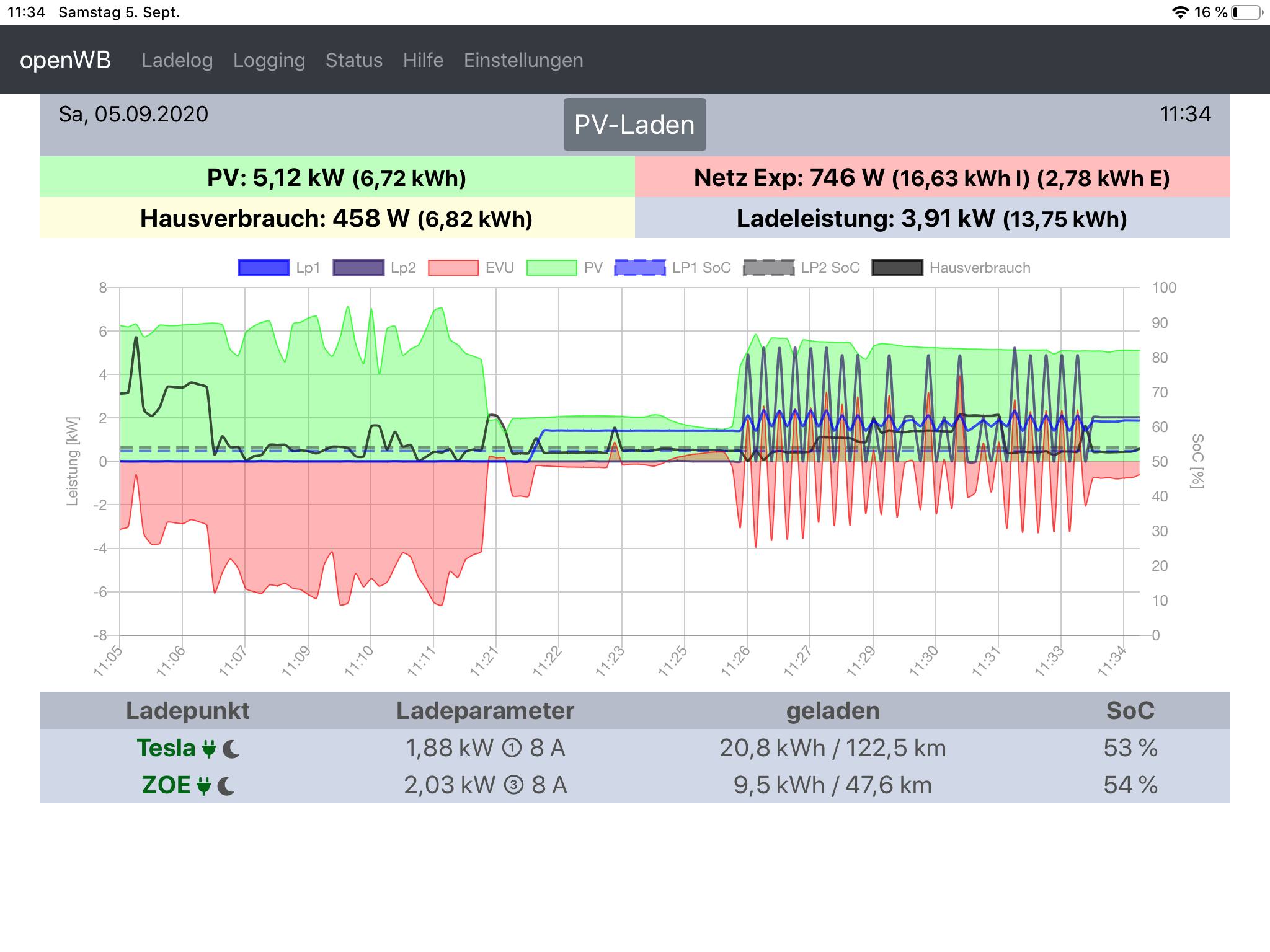Screen dimensions: 1270x952
Task: Click the plug icon next to ZOE
Action: 203,786
